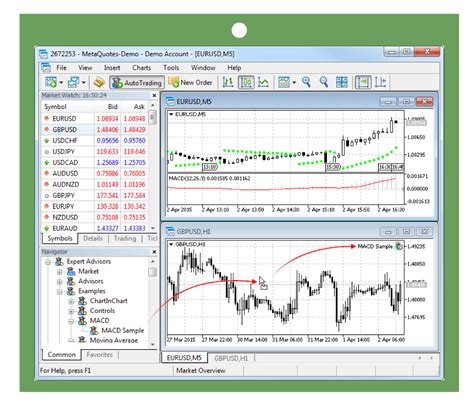
Task: Switch to the Details tab in Market Watch
Action: (93, 238)
